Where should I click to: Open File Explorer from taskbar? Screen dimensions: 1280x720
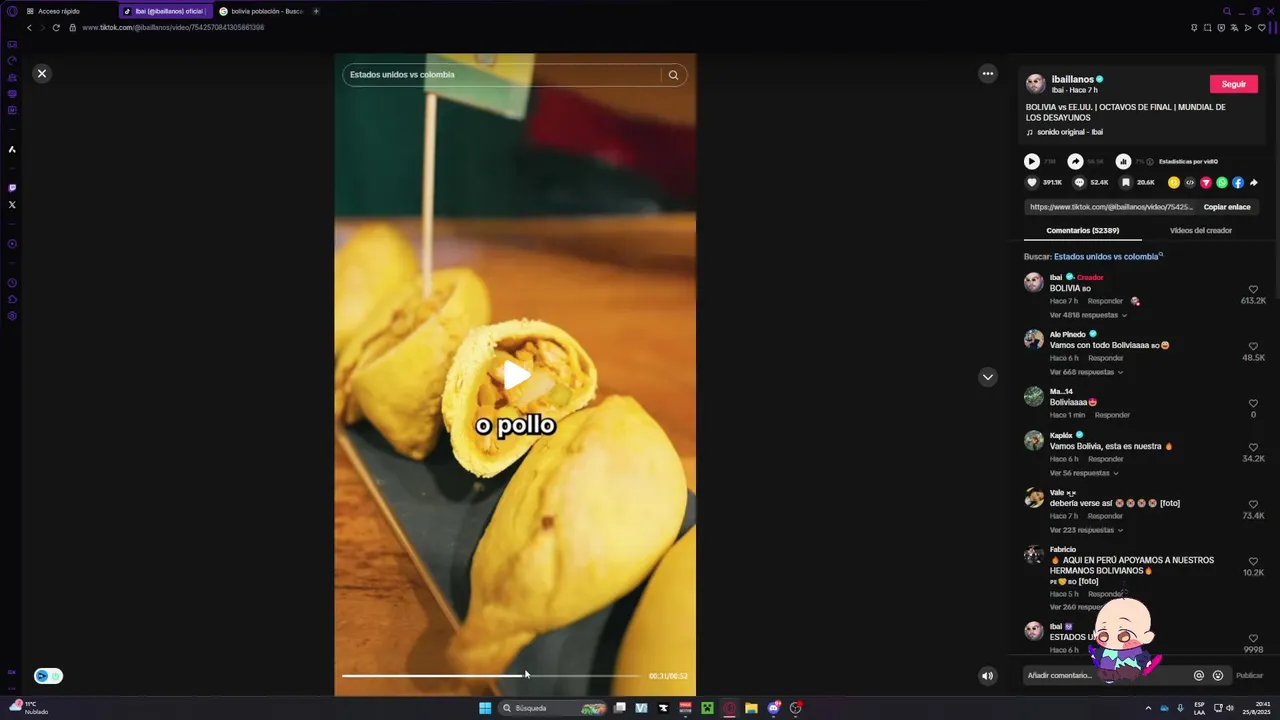pos(751,708)
